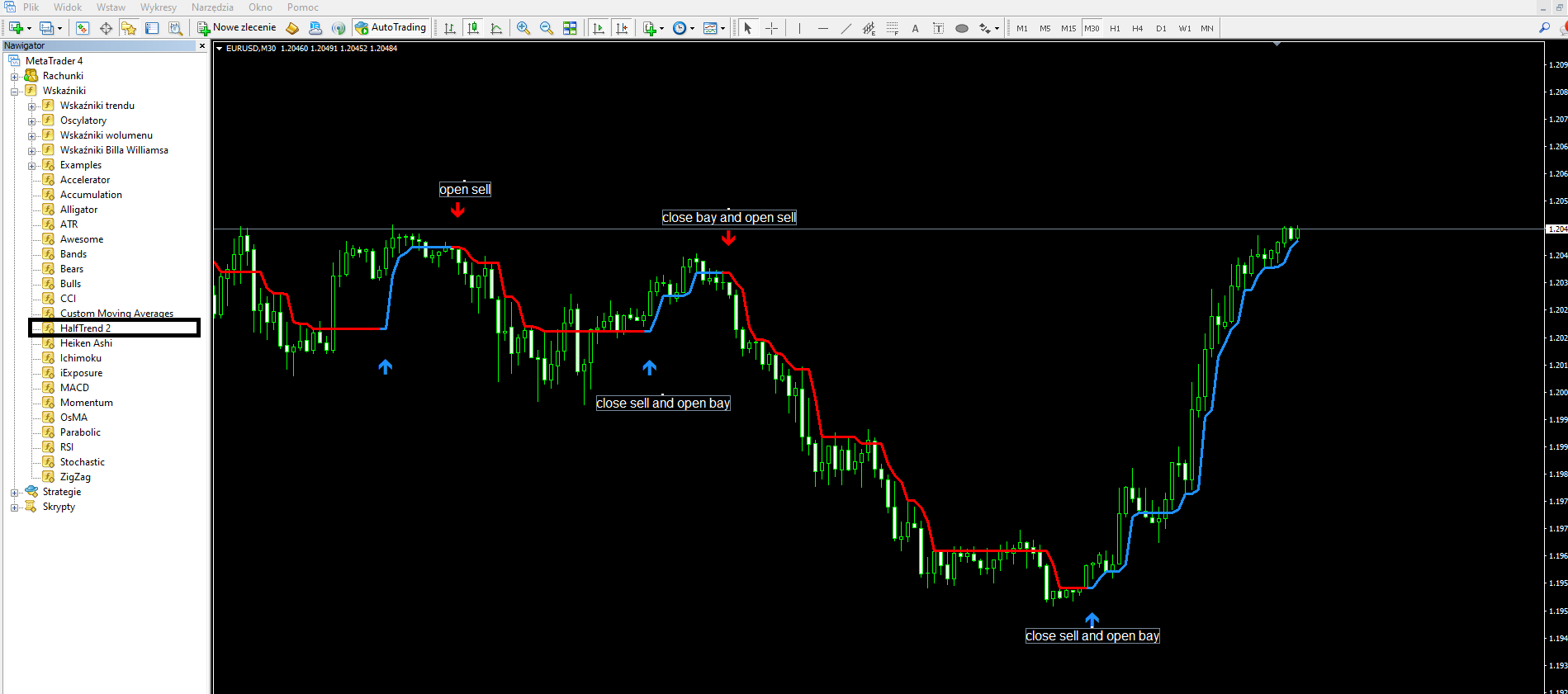
Task: Show the Data Window crosshair-circle icon
Action: click(x=106, y=28)
